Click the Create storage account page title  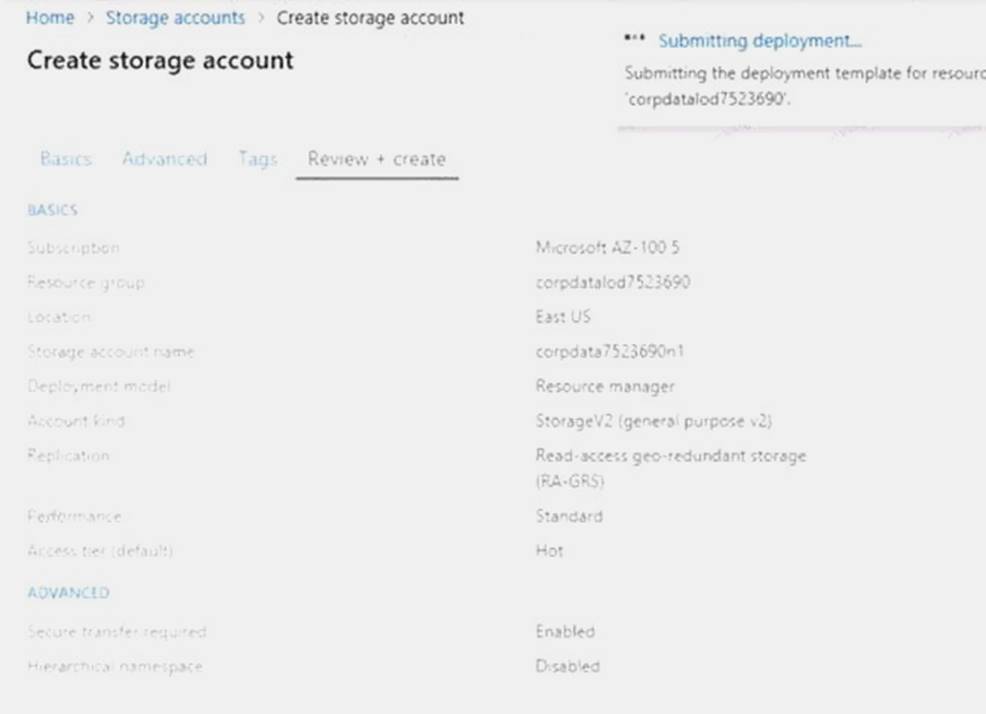pos(160,60)
